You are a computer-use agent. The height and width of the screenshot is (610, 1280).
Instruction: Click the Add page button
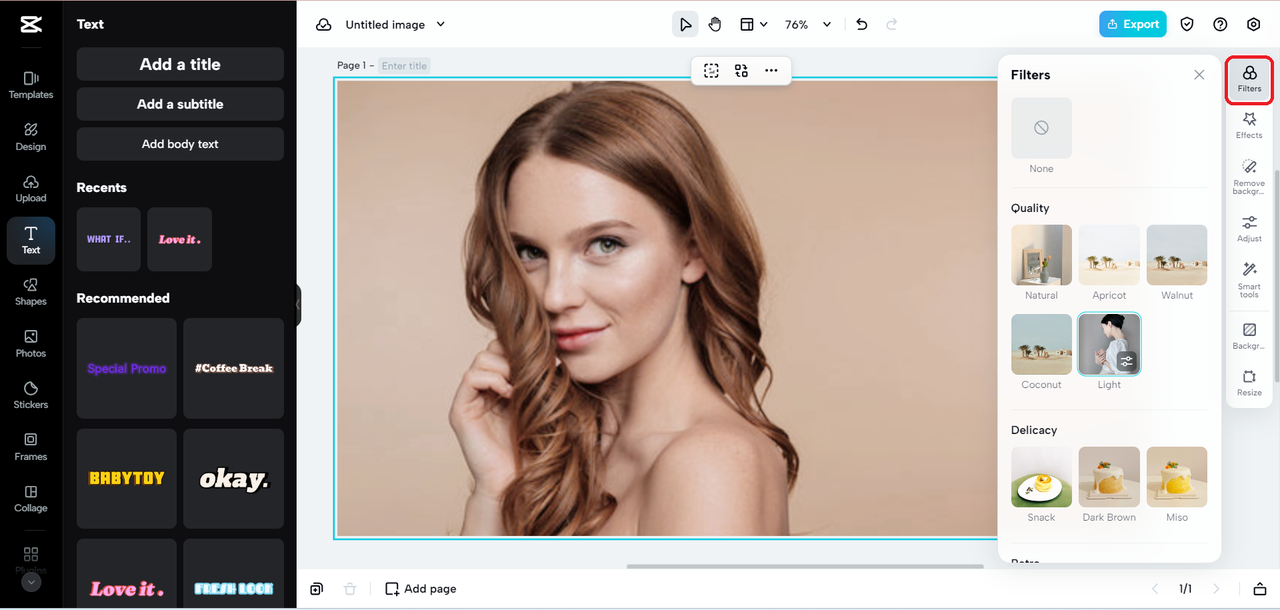click(421, 589)
